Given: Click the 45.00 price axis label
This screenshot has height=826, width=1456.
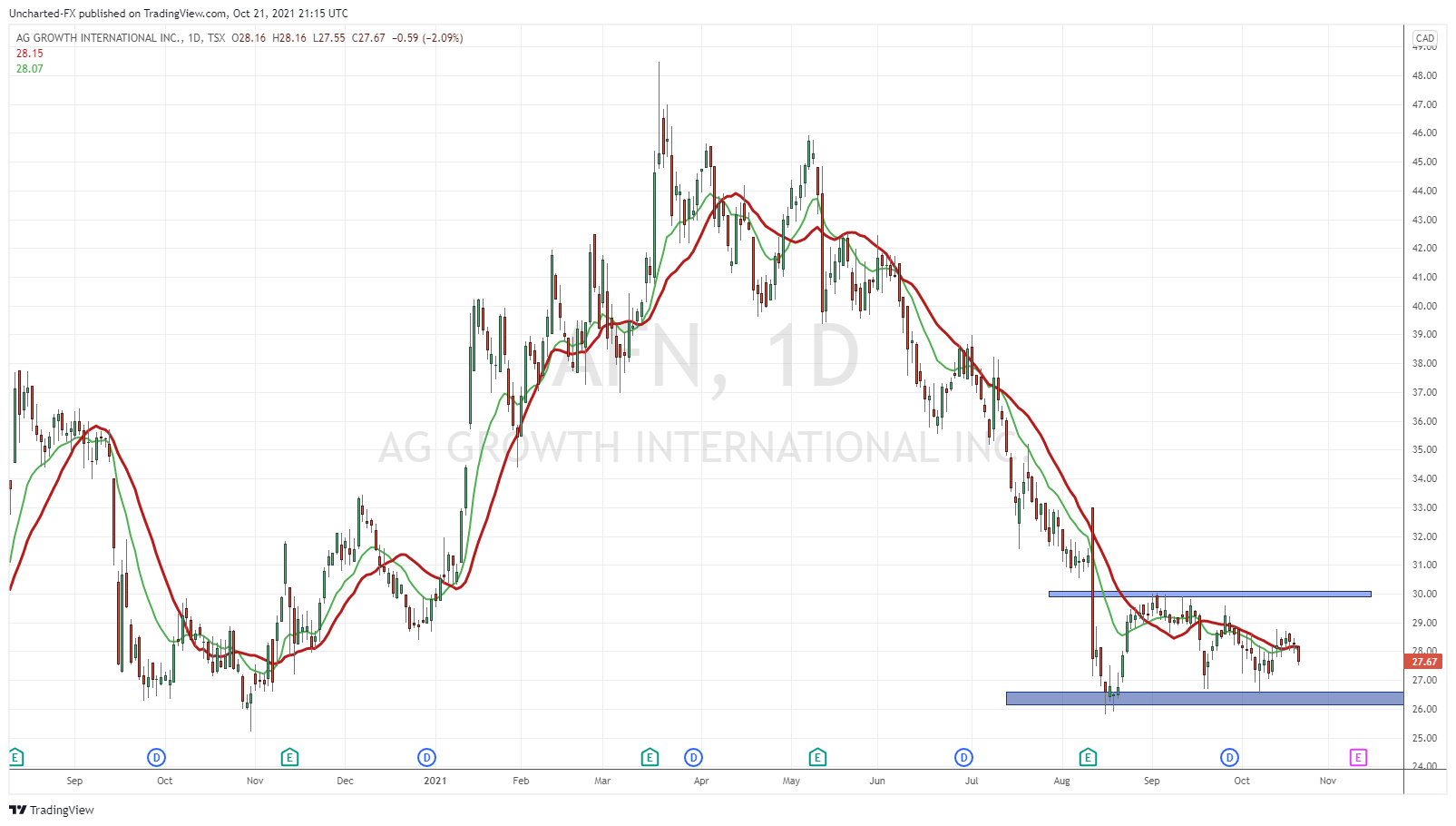Looking at the screenshot, I should pos(1424,162).
